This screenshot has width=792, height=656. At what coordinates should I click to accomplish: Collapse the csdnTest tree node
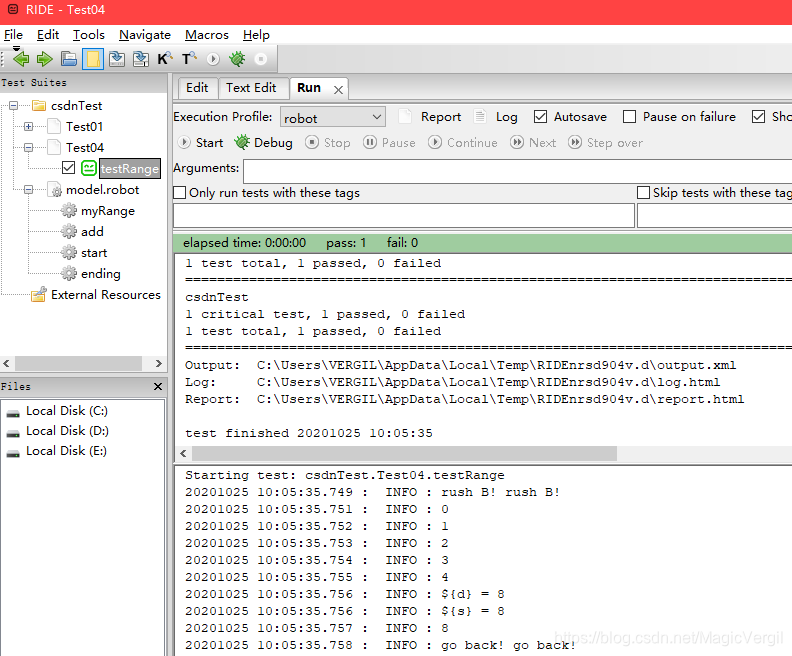(x=14, y=106)
